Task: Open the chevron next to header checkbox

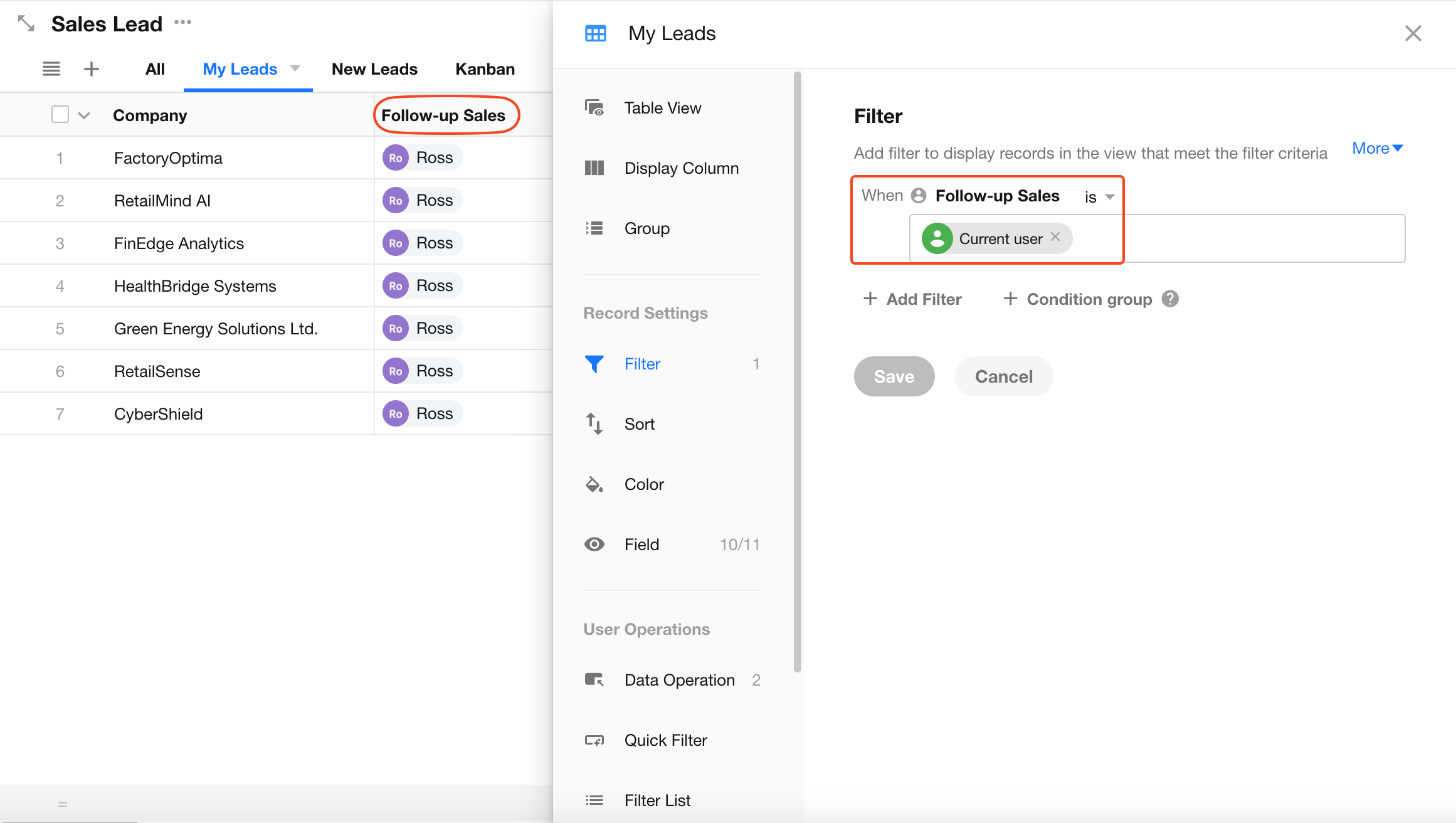Action: [x=84, y=115]
